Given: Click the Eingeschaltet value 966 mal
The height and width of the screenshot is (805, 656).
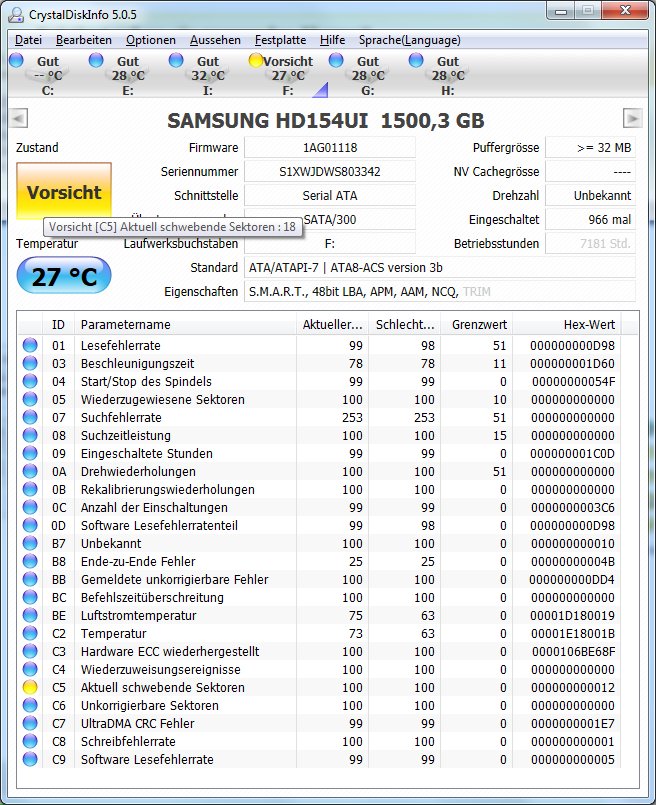Looking at the screenshot, I should pyautogui.click(x=590, y=220).
